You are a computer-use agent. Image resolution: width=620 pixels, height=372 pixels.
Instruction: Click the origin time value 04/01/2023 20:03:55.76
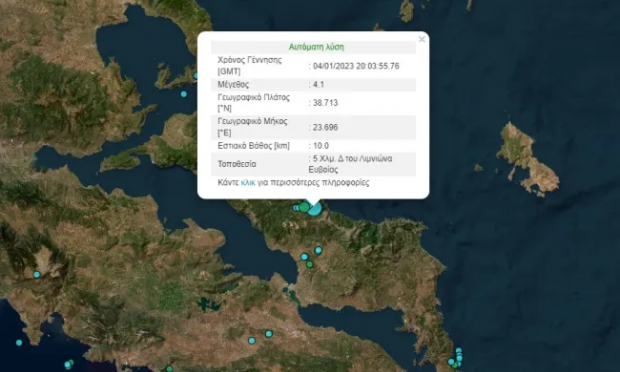(356, 66)
